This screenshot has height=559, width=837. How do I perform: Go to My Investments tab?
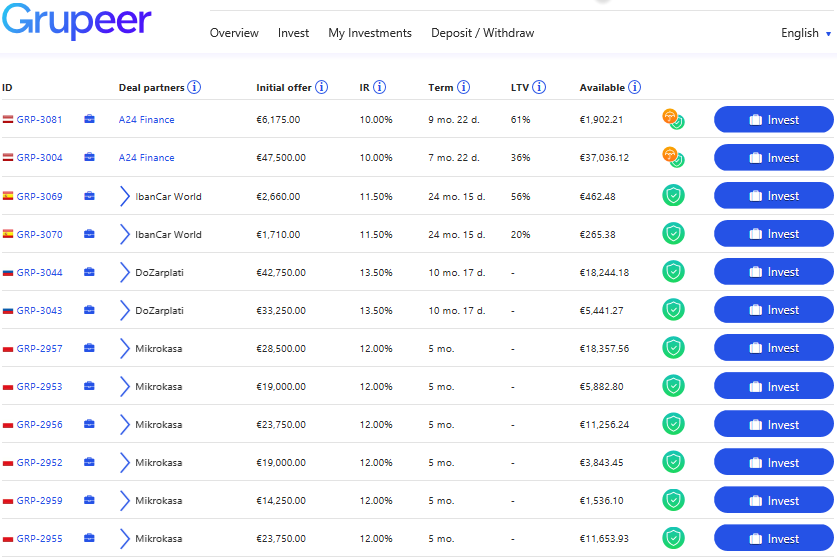(370, 33)
